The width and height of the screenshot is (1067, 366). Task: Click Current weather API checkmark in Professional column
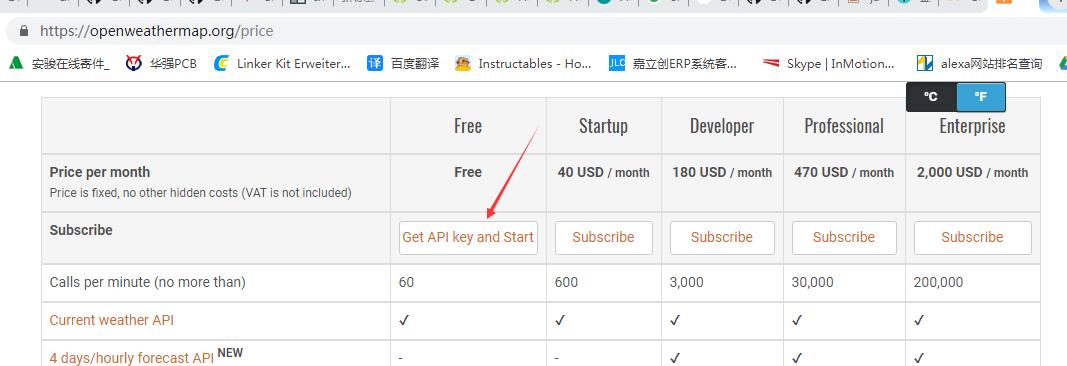coord(797,320)
